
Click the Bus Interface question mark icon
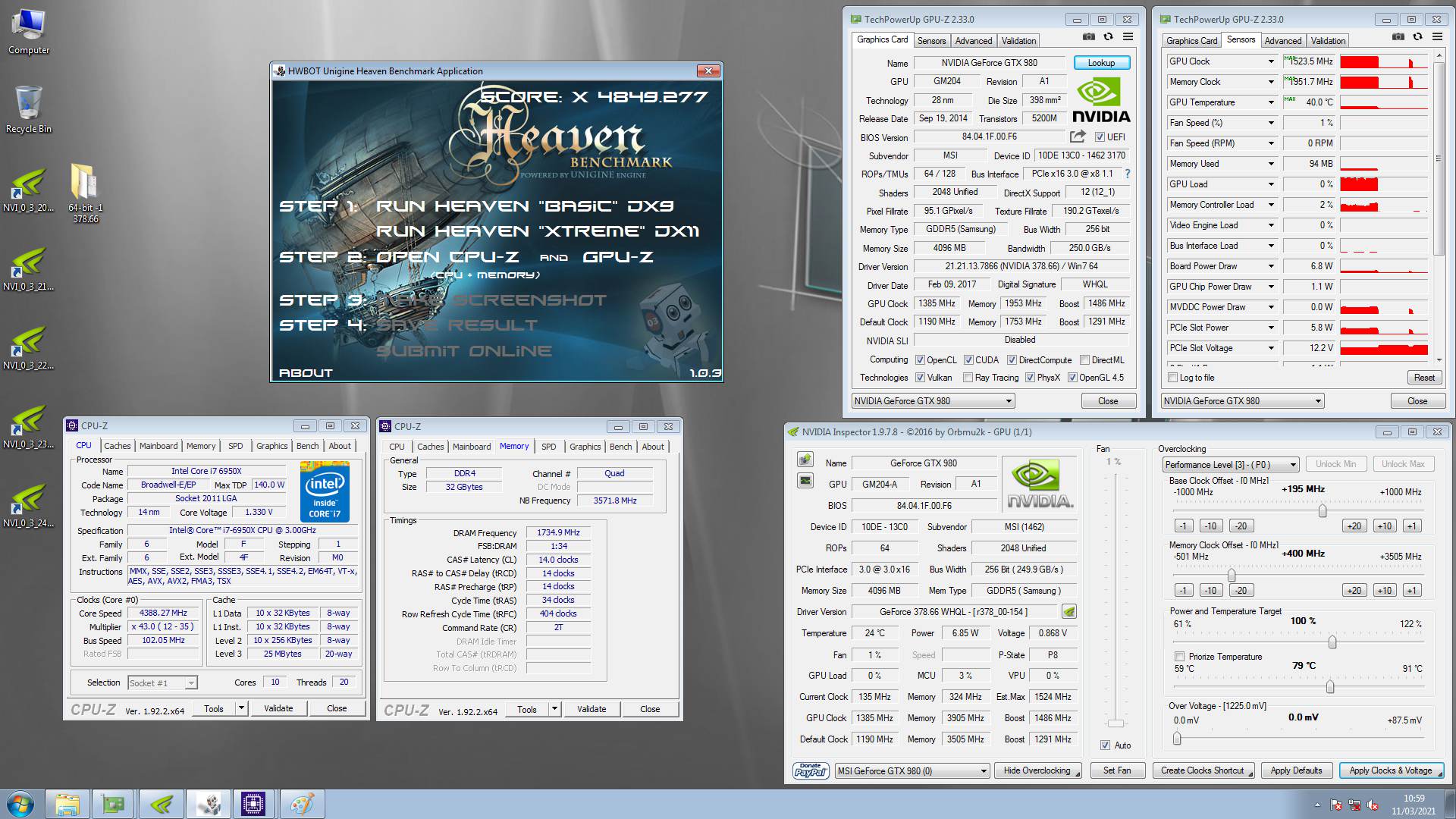[x=1128, y=174]
